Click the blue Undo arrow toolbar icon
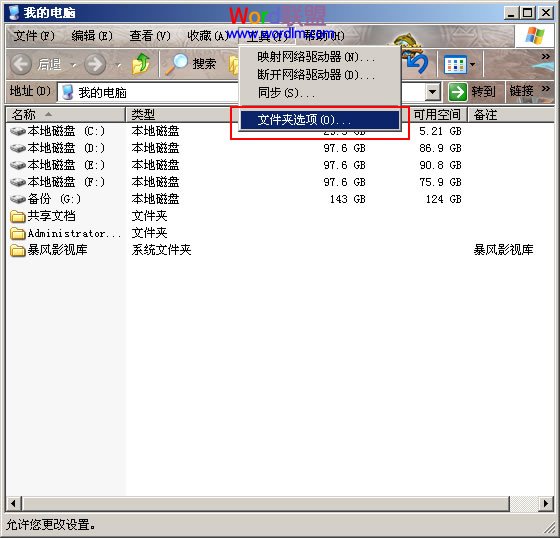This screenshot has width=560, height=538. 417,64
